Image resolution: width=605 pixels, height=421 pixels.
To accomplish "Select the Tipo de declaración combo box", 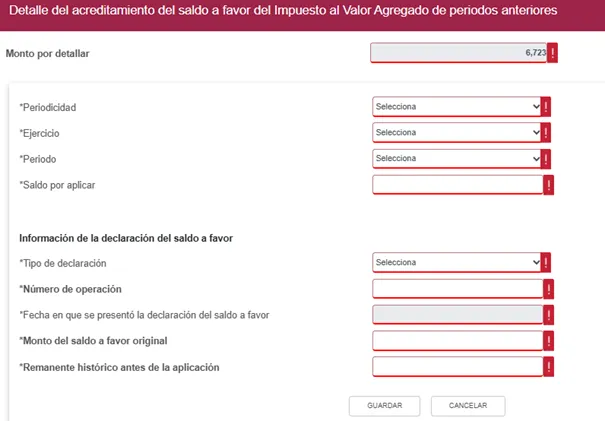I will 456,262.
